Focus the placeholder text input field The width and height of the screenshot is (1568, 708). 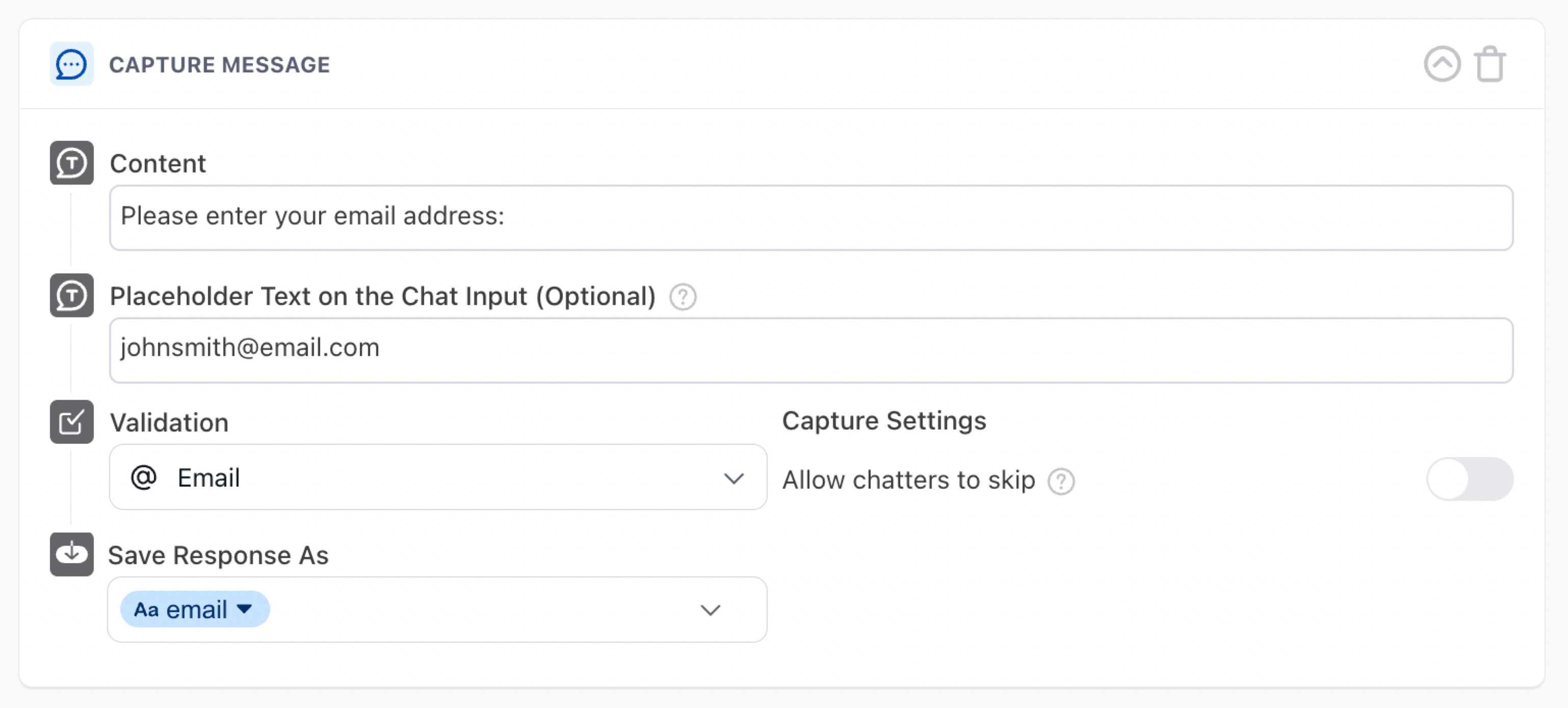coord(811,350)
